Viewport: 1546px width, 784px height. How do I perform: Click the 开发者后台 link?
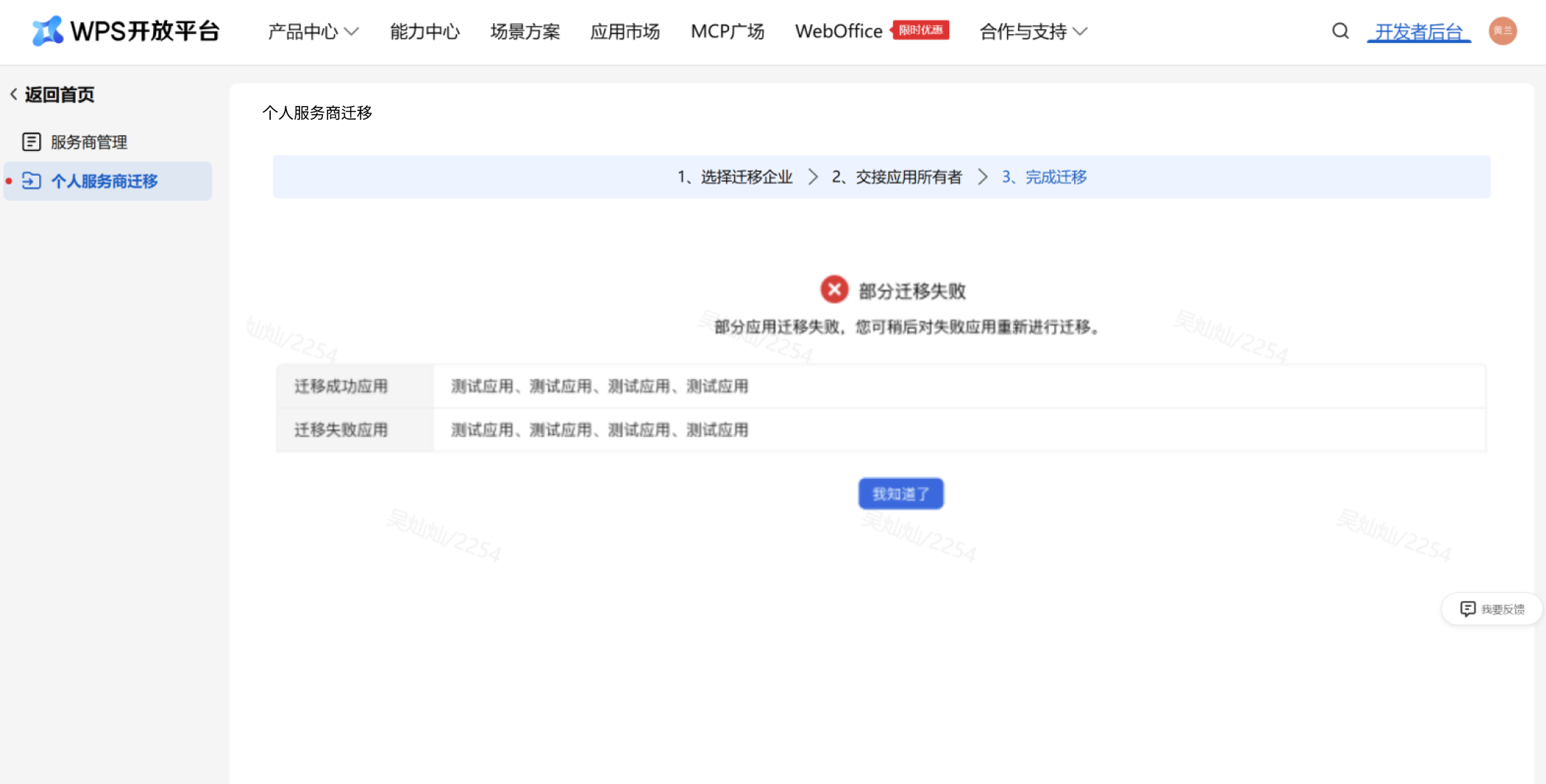[1418, 32]
